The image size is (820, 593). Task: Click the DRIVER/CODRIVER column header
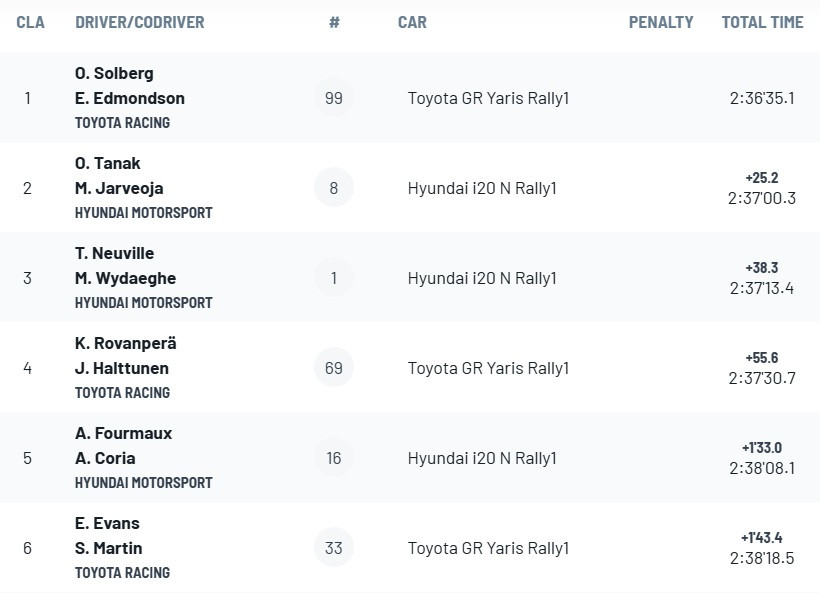[139, 22]
